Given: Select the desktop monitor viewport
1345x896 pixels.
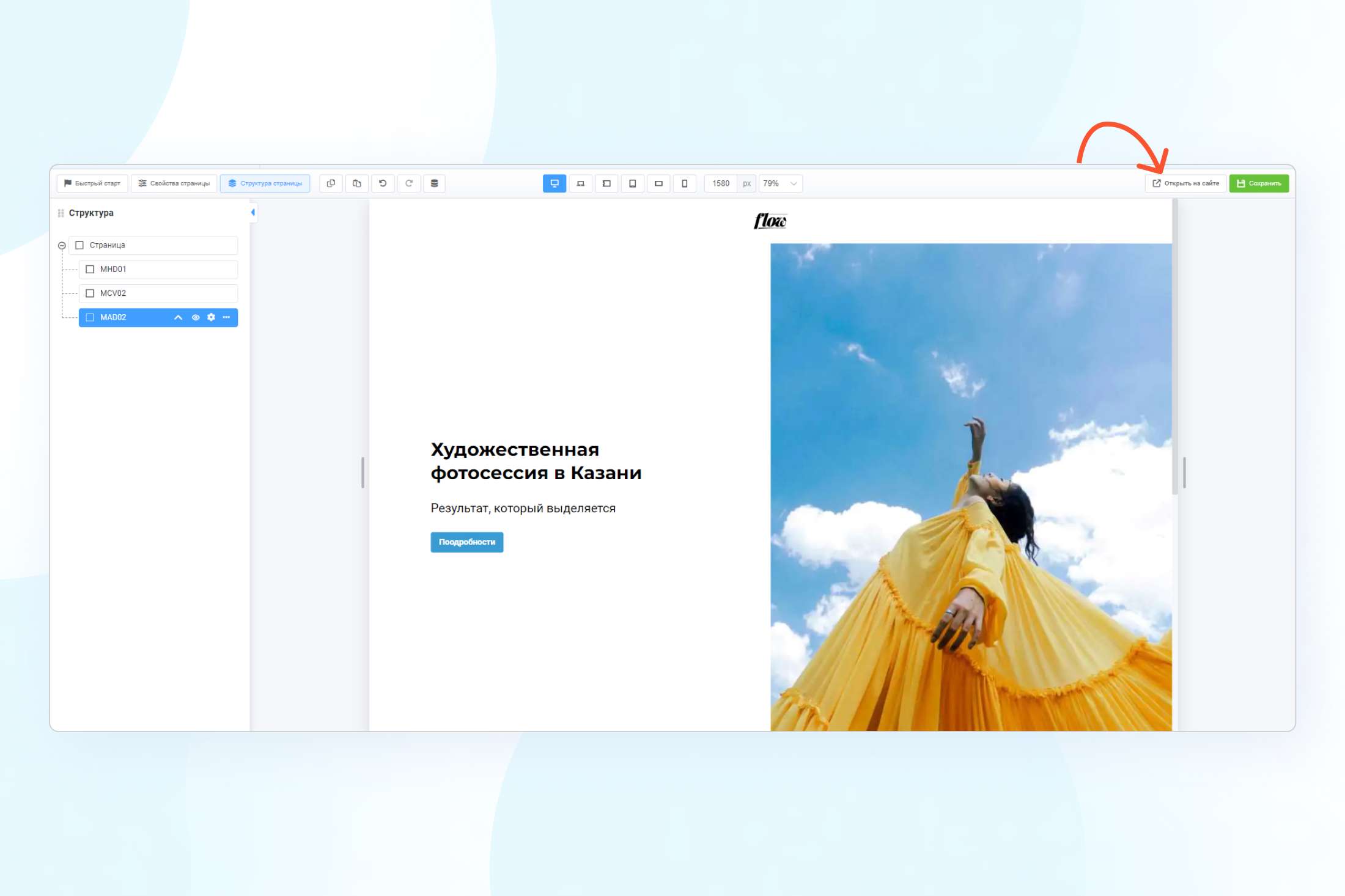Looking at the screenshot, I should (x=555, y=183).
